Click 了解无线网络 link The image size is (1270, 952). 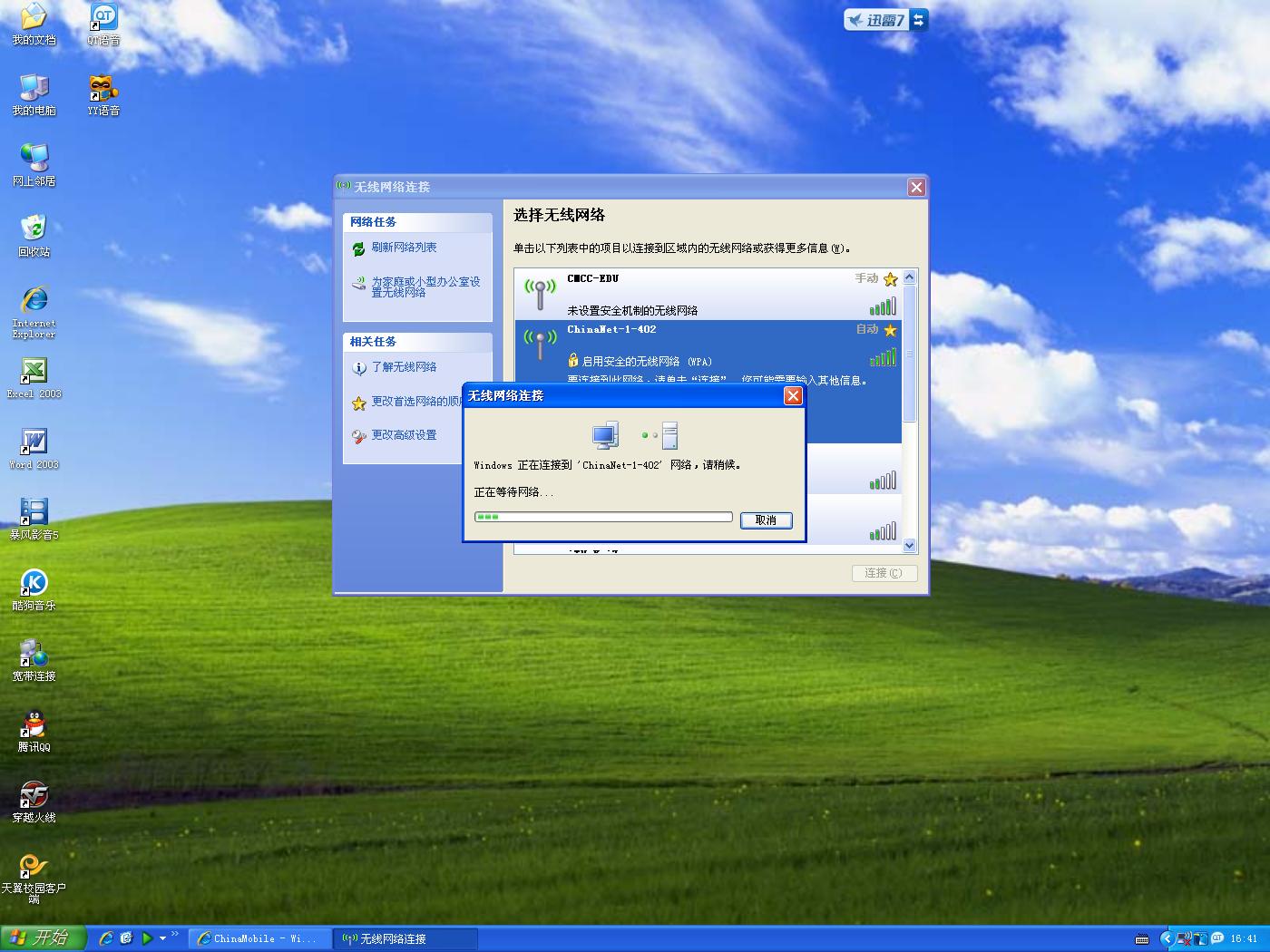tap(404, 367)
